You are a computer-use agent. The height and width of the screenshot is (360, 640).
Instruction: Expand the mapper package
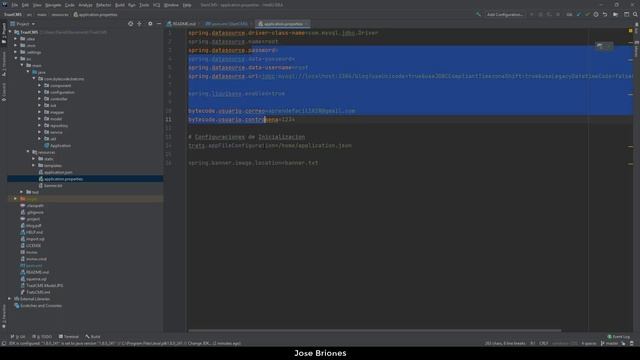pos(40,112)
